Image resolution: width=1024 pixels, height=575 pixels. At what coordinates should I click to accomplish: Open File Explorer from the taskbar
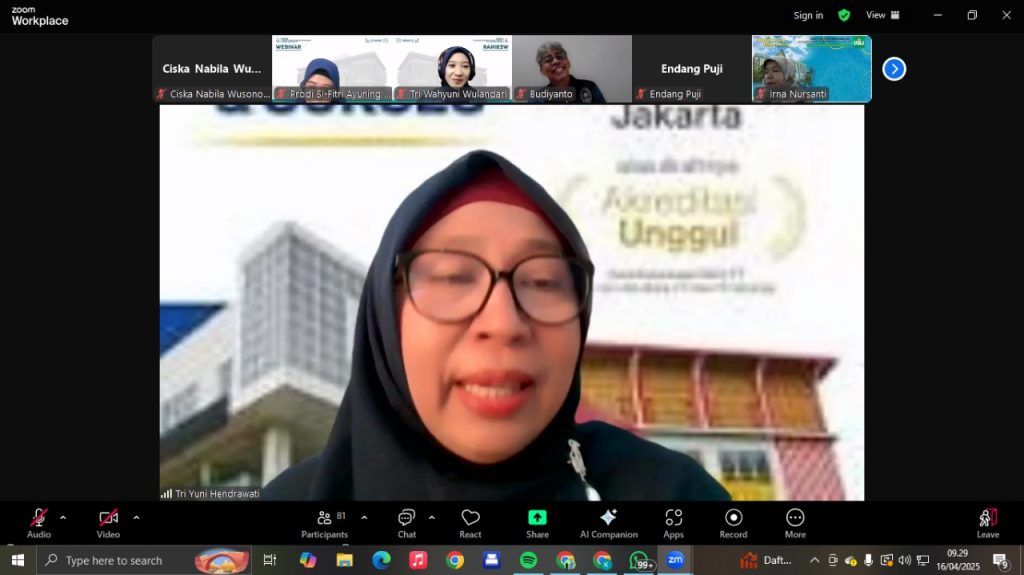click(344, 560)
